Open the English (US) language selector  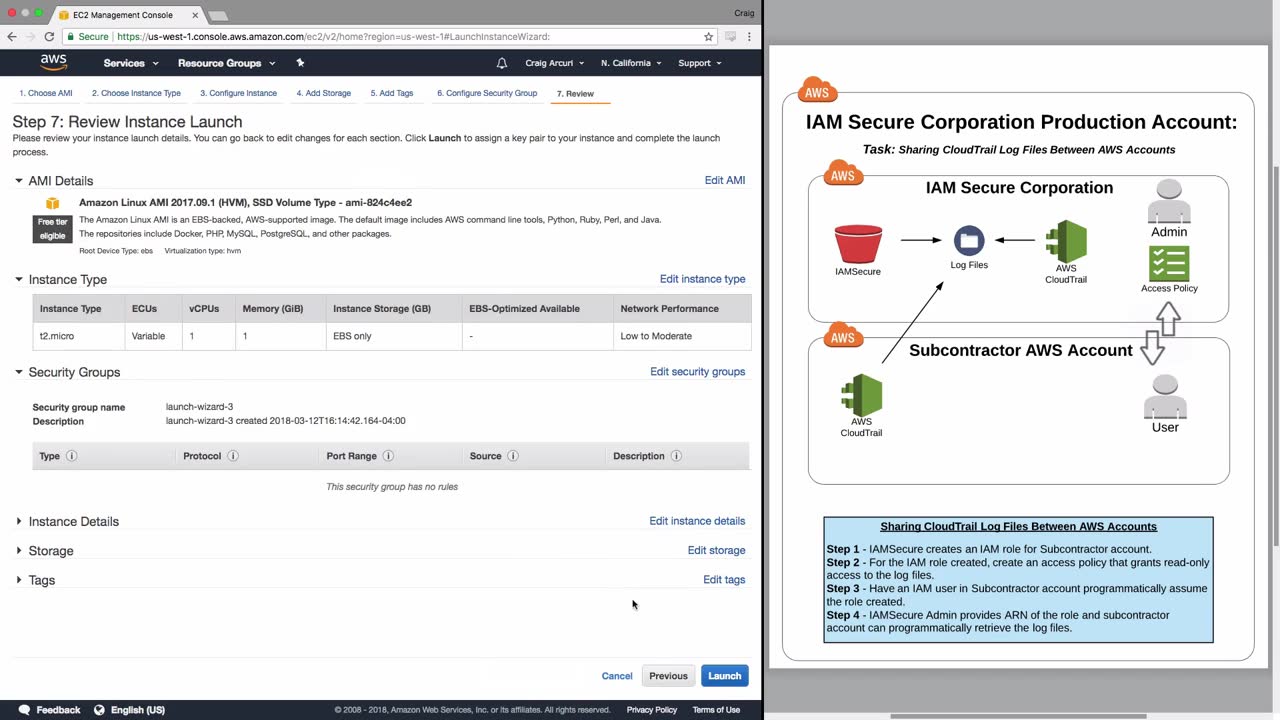(138, 710)
